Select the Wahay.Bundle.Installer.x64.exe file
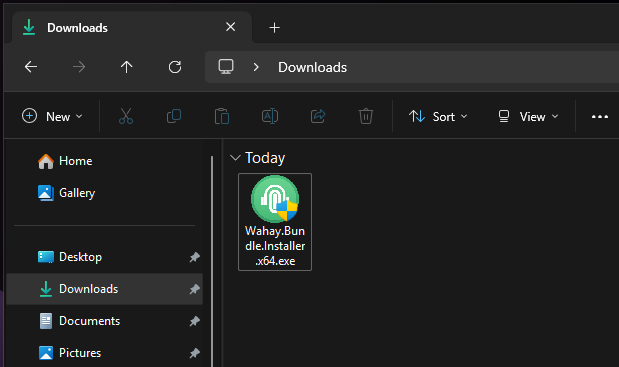This screenshot has height=367, width=619. 275,222
